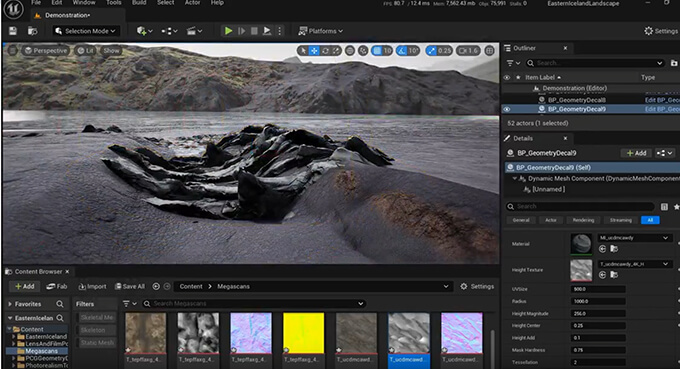Open the Quick Add to Project menu
The width and height of the screenshot is (680, 369).
pyautogui.click(x=144, y=31)
